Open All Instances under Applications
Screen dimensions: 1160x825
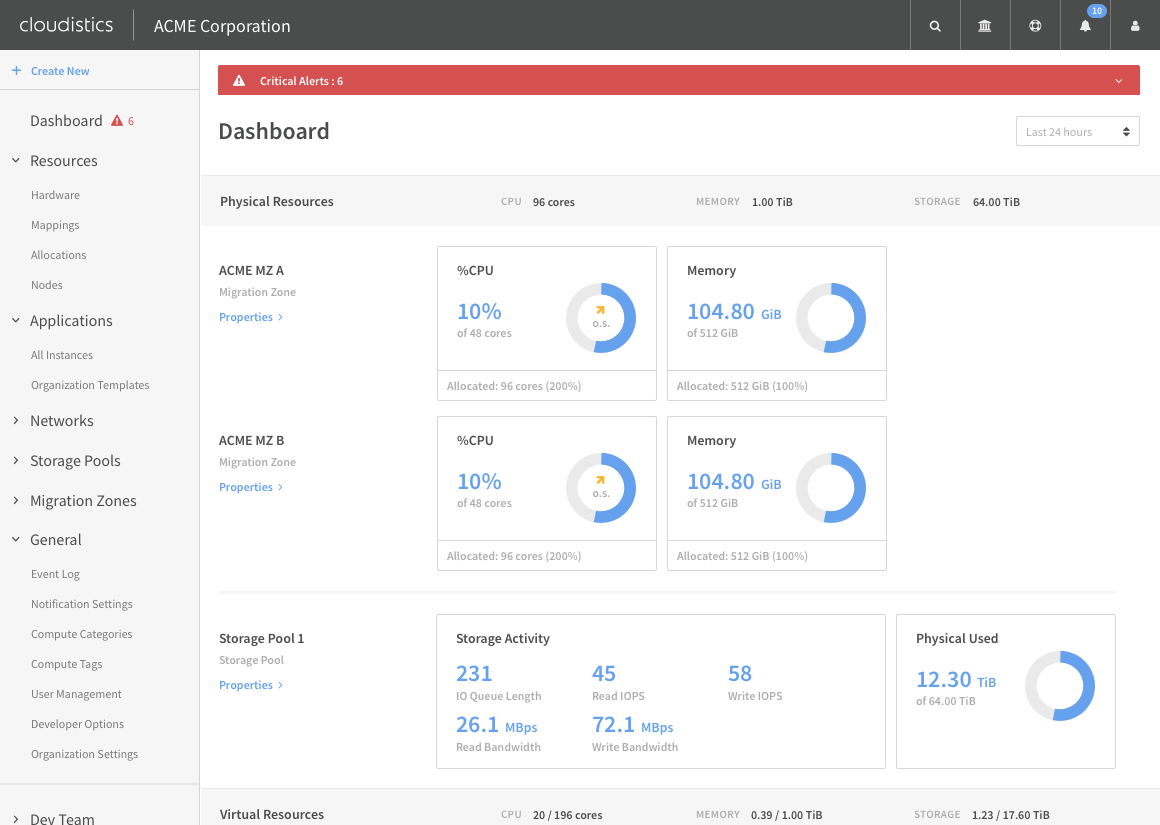[x=62, y=355]
